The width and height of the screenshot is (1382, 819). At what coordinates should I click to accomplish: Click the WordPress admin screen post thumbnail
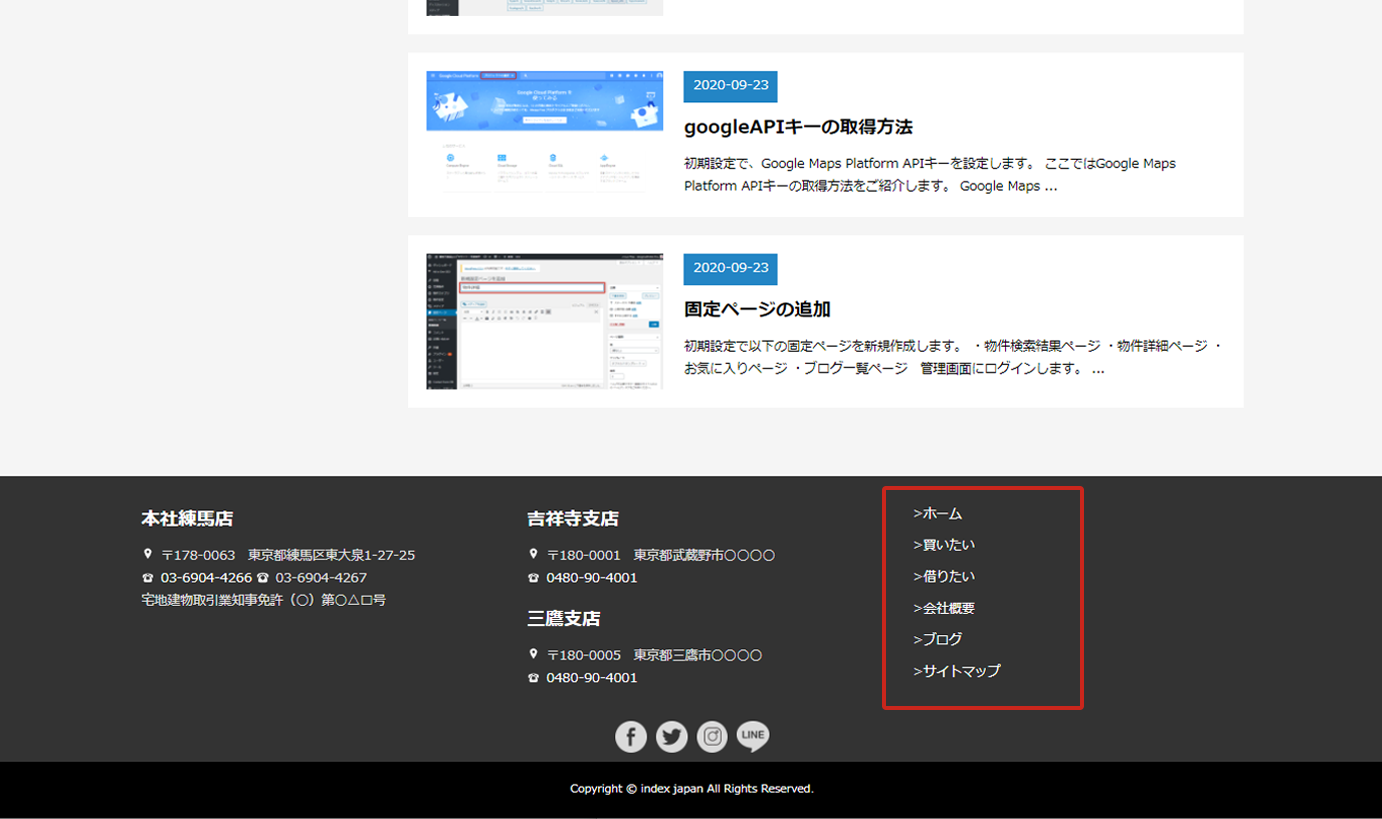(544, 321)
